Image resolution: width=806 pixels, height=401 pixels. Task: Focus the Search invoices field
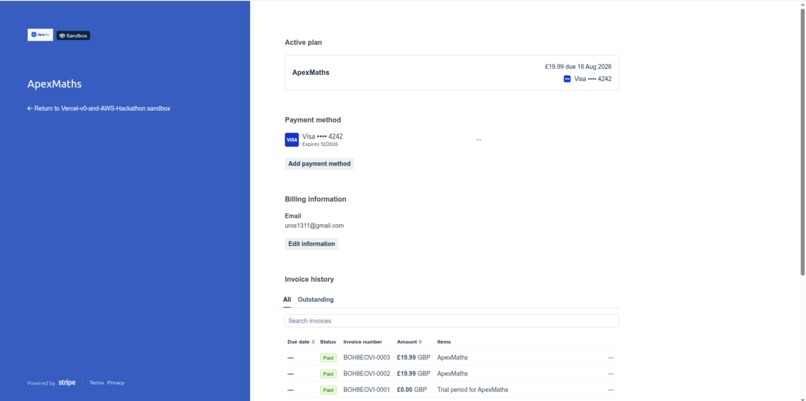(x=452, y=321)
